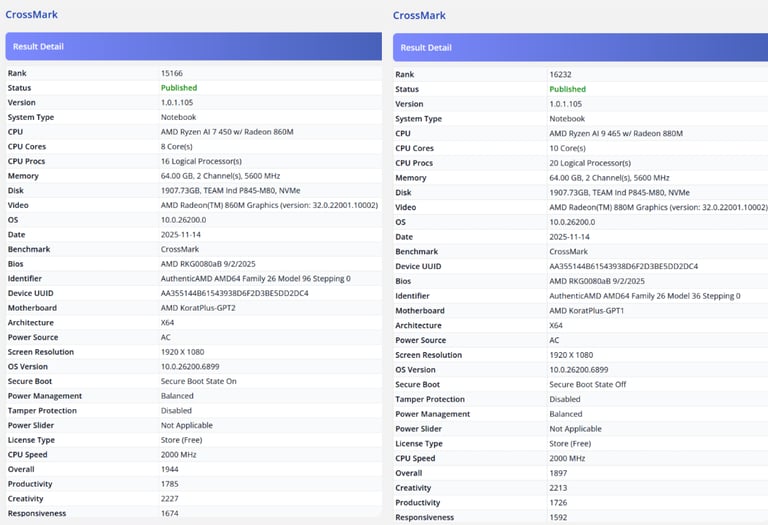Click the right panel Published status text
The height and width of the screenshot is (525, 768).
click(567, 89)
